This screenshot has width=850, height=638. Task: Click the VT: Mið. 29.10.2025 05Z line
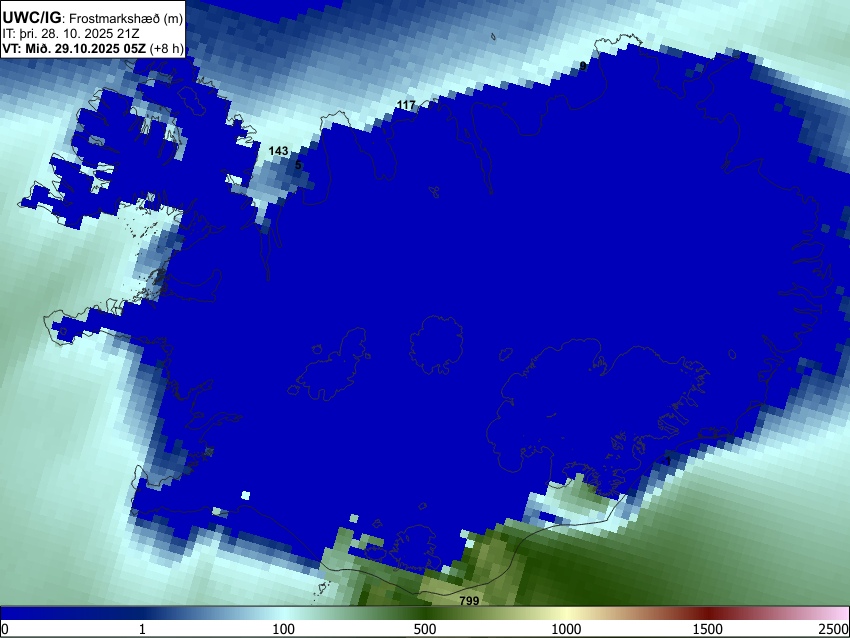(93, 48)
